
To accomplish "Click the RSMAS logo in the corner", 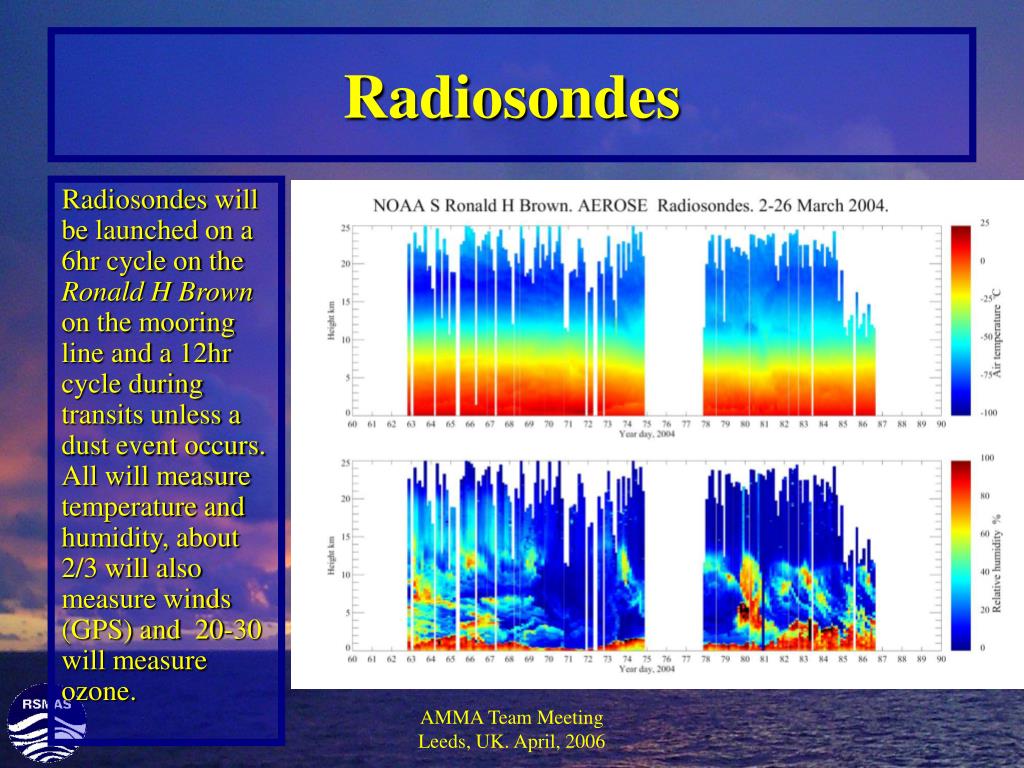I will [x=46, y=724].
